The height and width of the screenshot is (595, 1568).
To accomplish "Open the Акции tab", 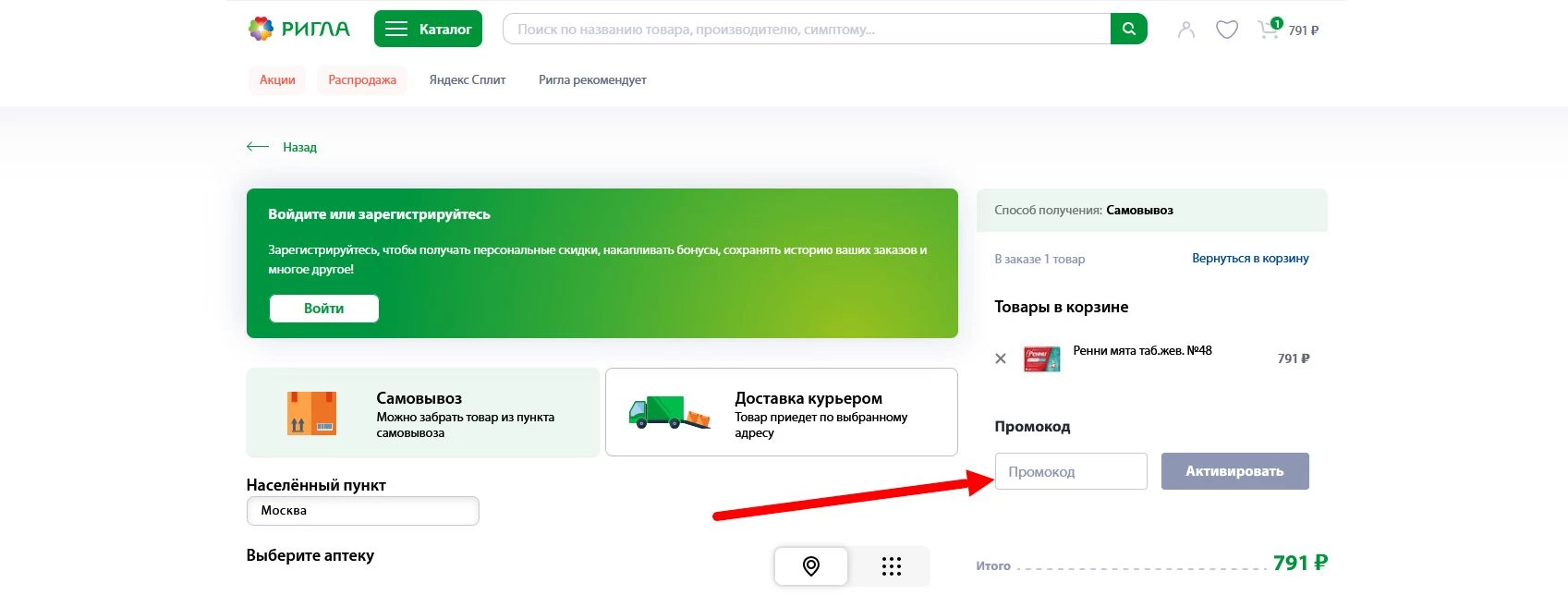I will point(277,80).
